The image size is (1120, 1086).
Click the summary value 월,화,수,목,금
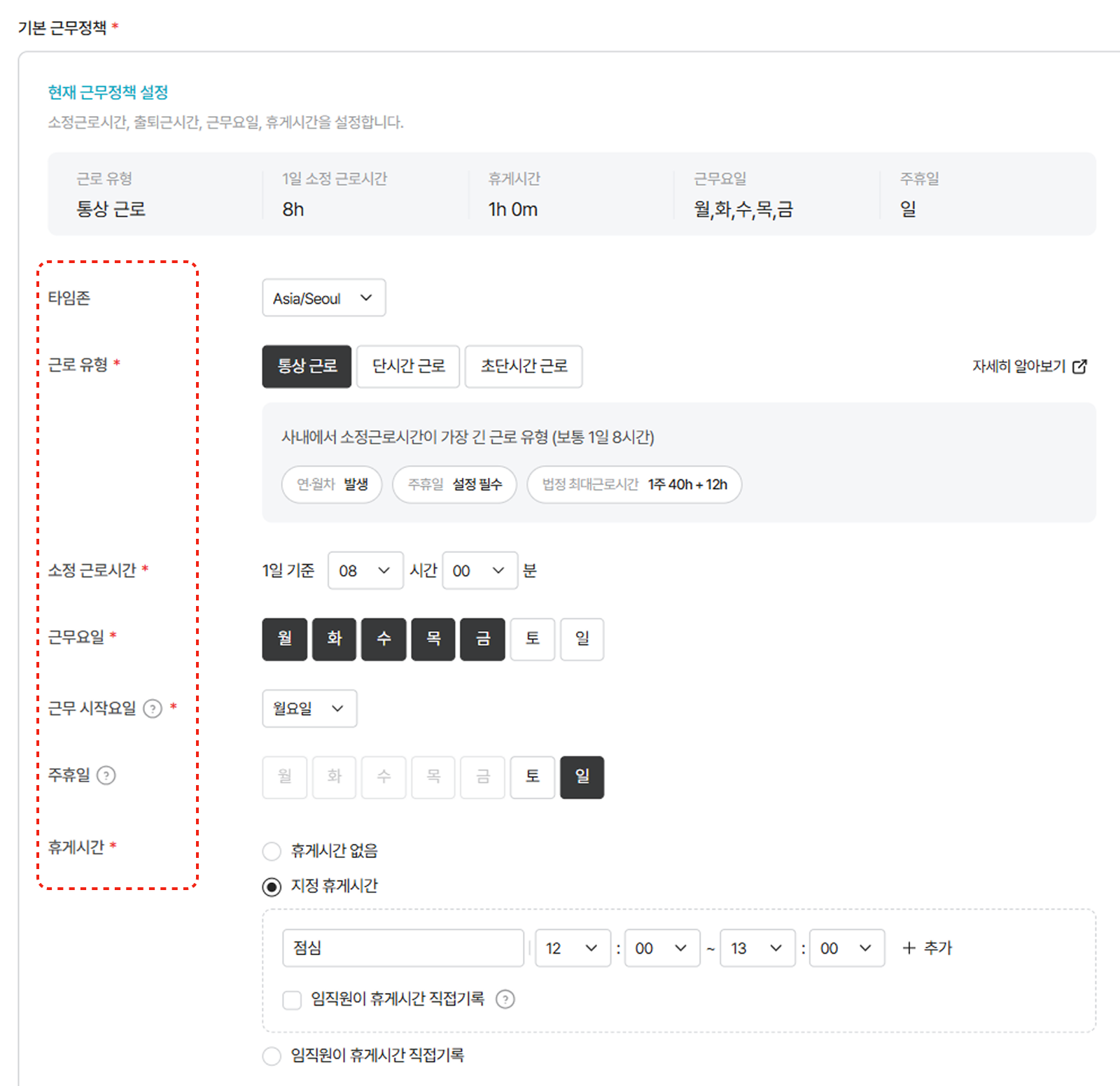pyautogui.click(x=743, y=209)
